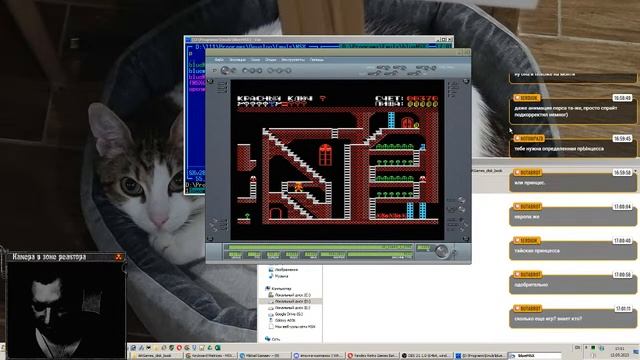Switch to Keyboard Matrices - MSX taskbar button
This screenshot has width=640, height=360.
[x=211, y=356]
